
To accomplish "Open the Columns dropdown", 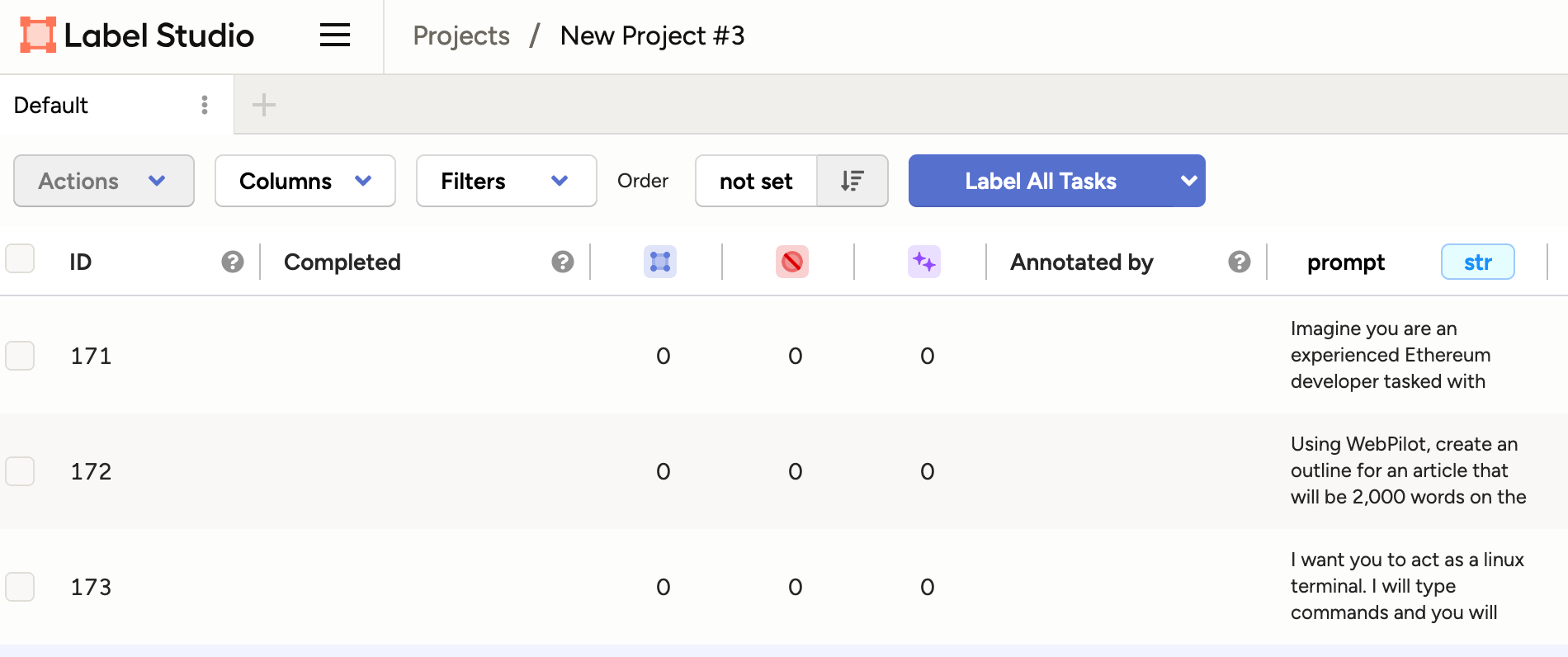I will click(305, 181).
